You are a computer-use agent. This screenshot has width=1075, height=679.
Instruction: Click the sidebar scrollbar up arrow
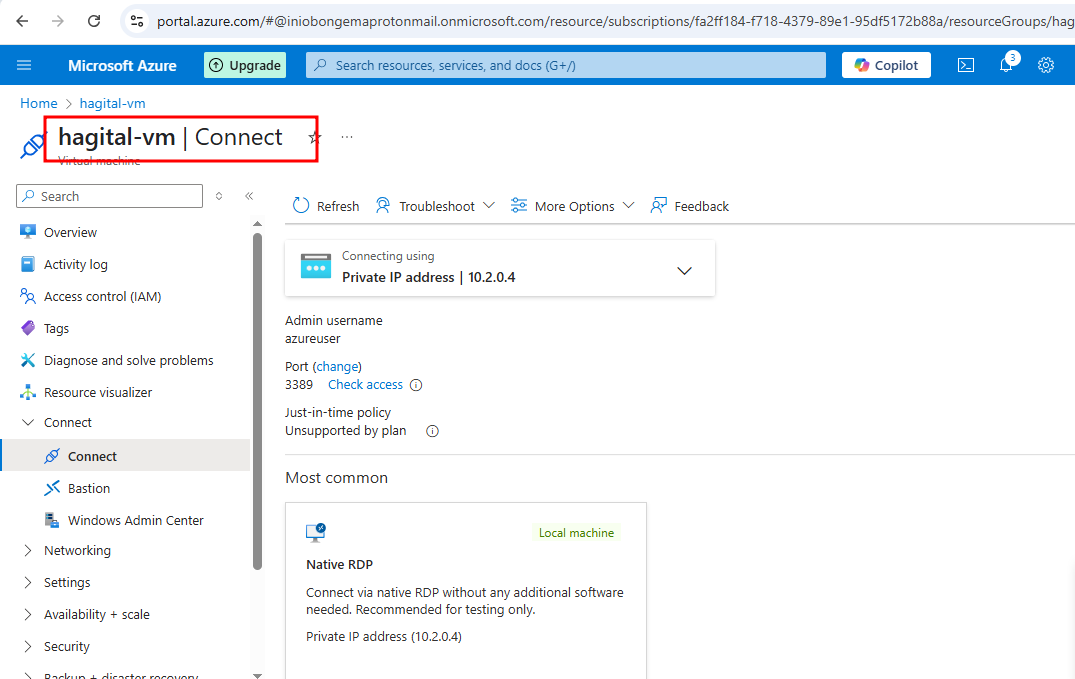point(258,224)
